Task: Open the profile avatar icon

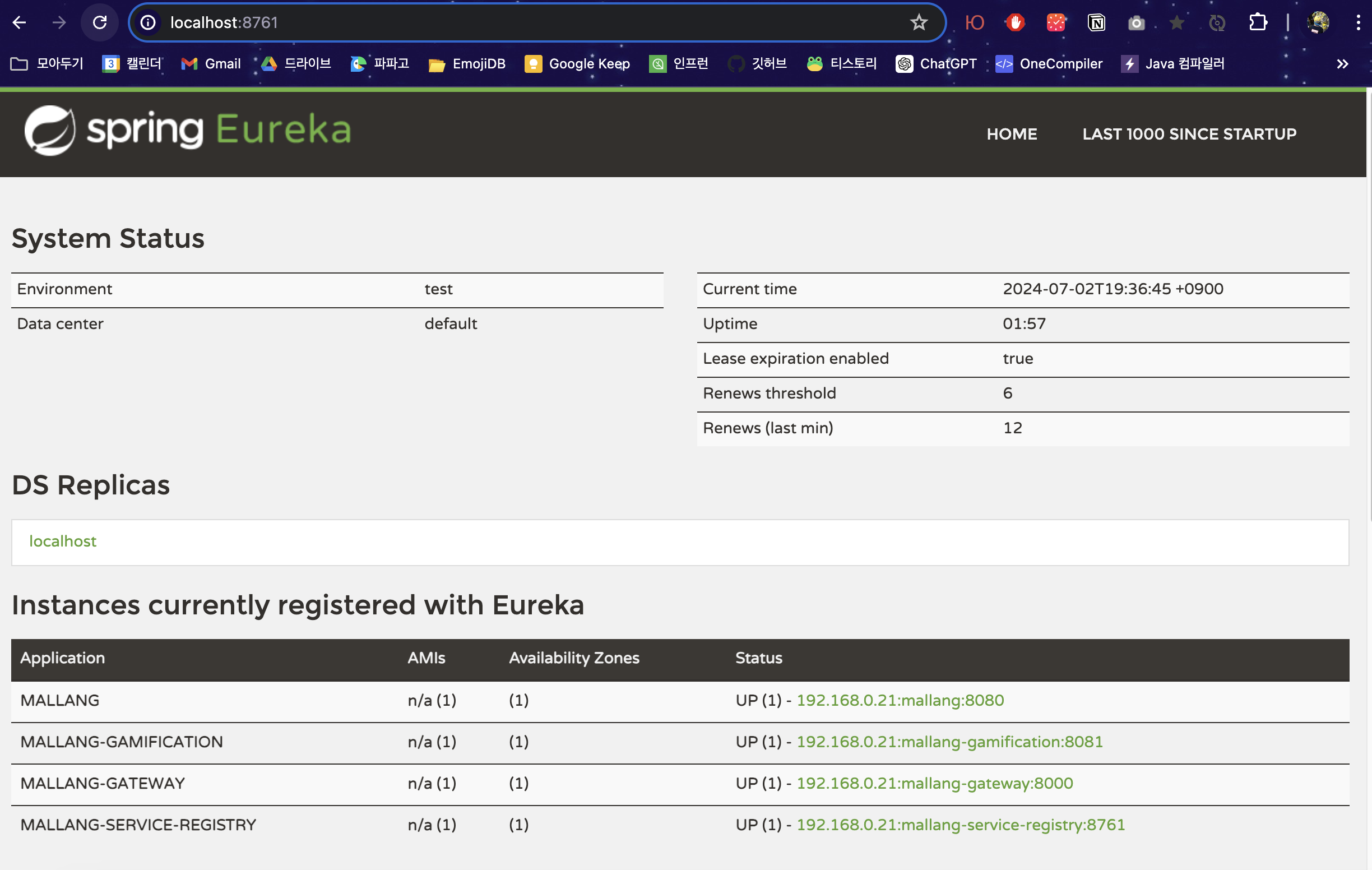Action: 1318,23
